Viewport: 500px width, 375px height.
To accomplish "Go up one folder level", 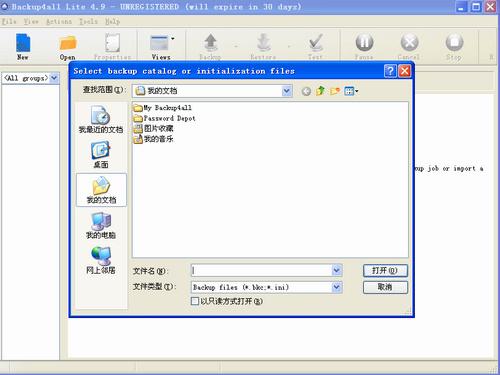I will click(320, 91).
